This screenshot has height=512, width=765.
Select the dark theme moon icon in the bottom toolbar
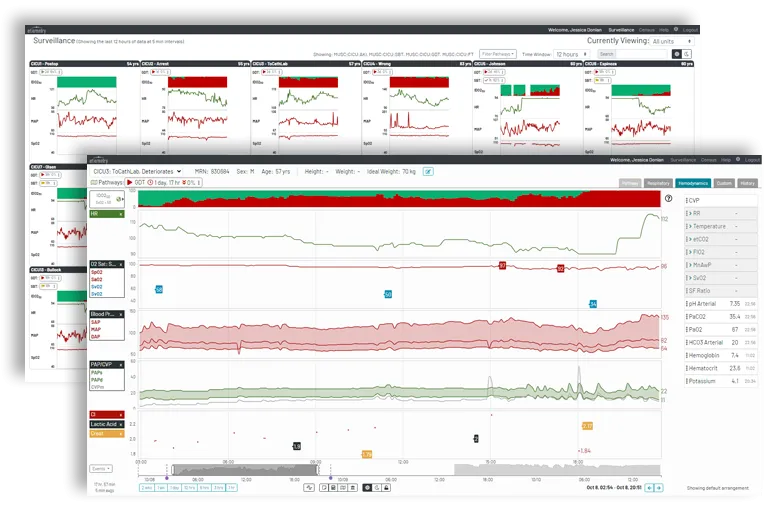[x=377, y=488]
